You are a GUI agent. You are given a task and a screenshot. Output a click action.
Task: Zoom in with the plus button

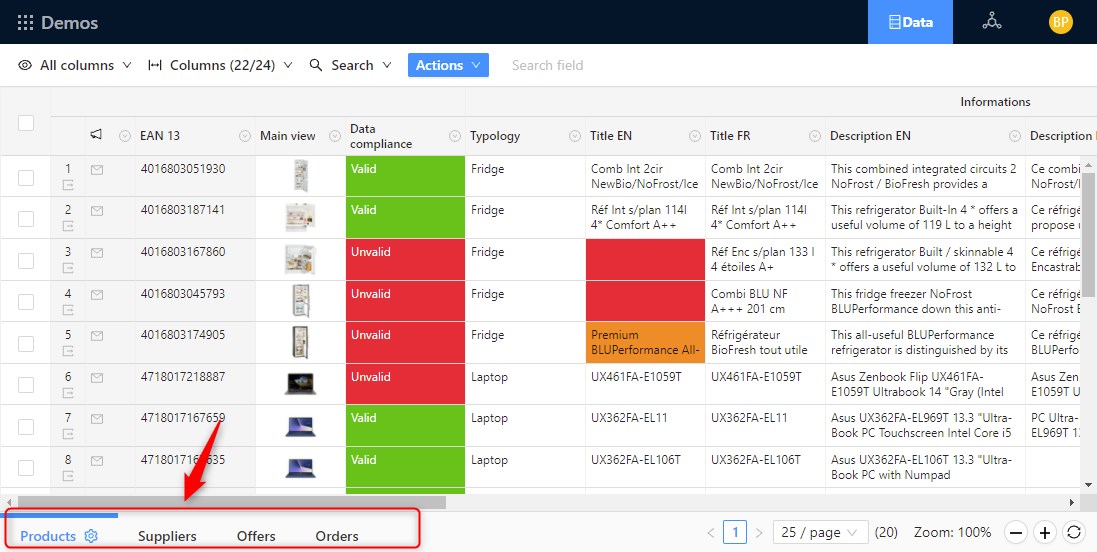[1045, 533]
